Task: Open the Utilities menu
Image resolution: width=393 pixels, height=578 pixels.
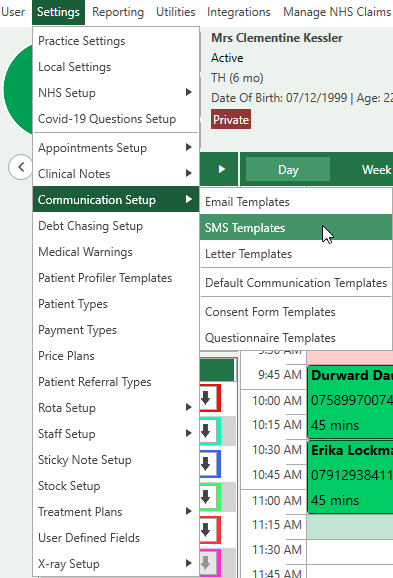Action: (175, 12)
